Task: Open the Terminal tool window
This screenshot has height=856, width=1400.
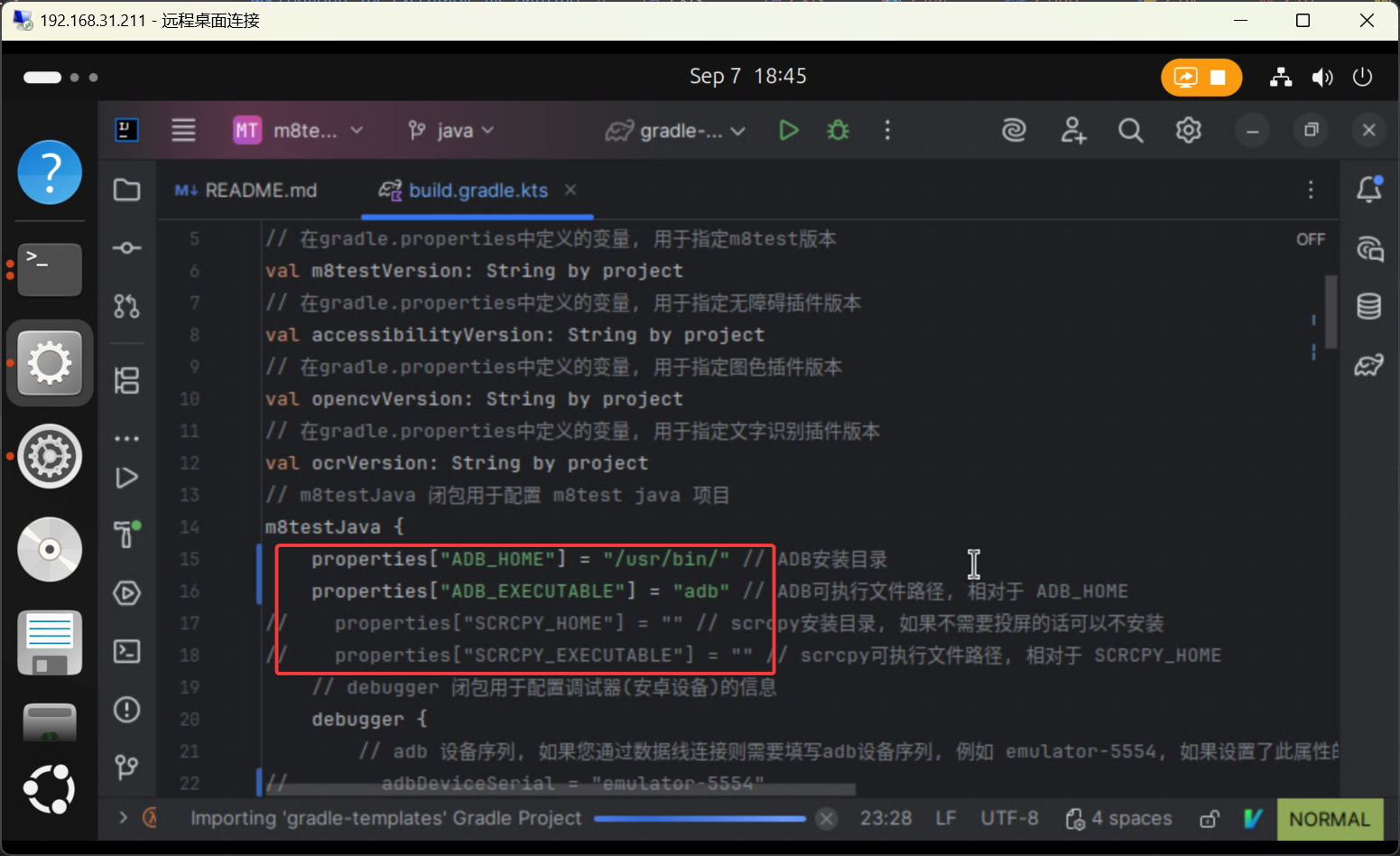Action: (x=126, y=651)
